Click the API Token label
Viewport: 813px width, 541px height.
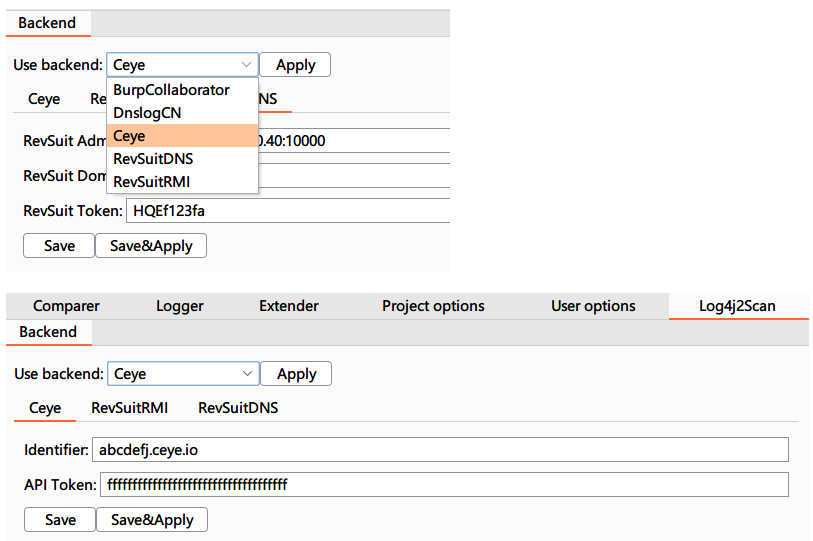[x=60, y=484]
